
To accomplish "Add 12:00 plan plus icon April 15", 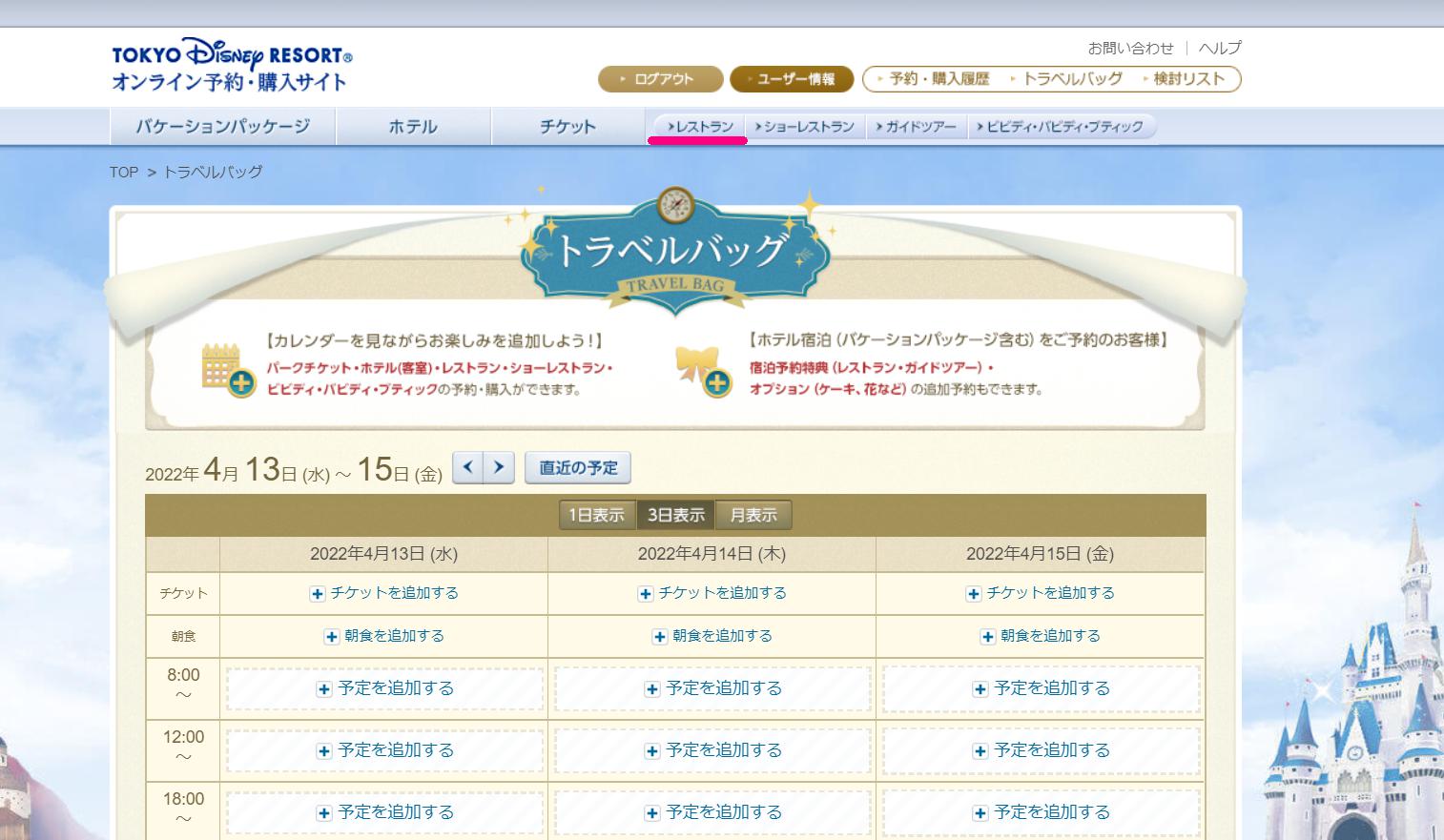I will tap(980, 751).
